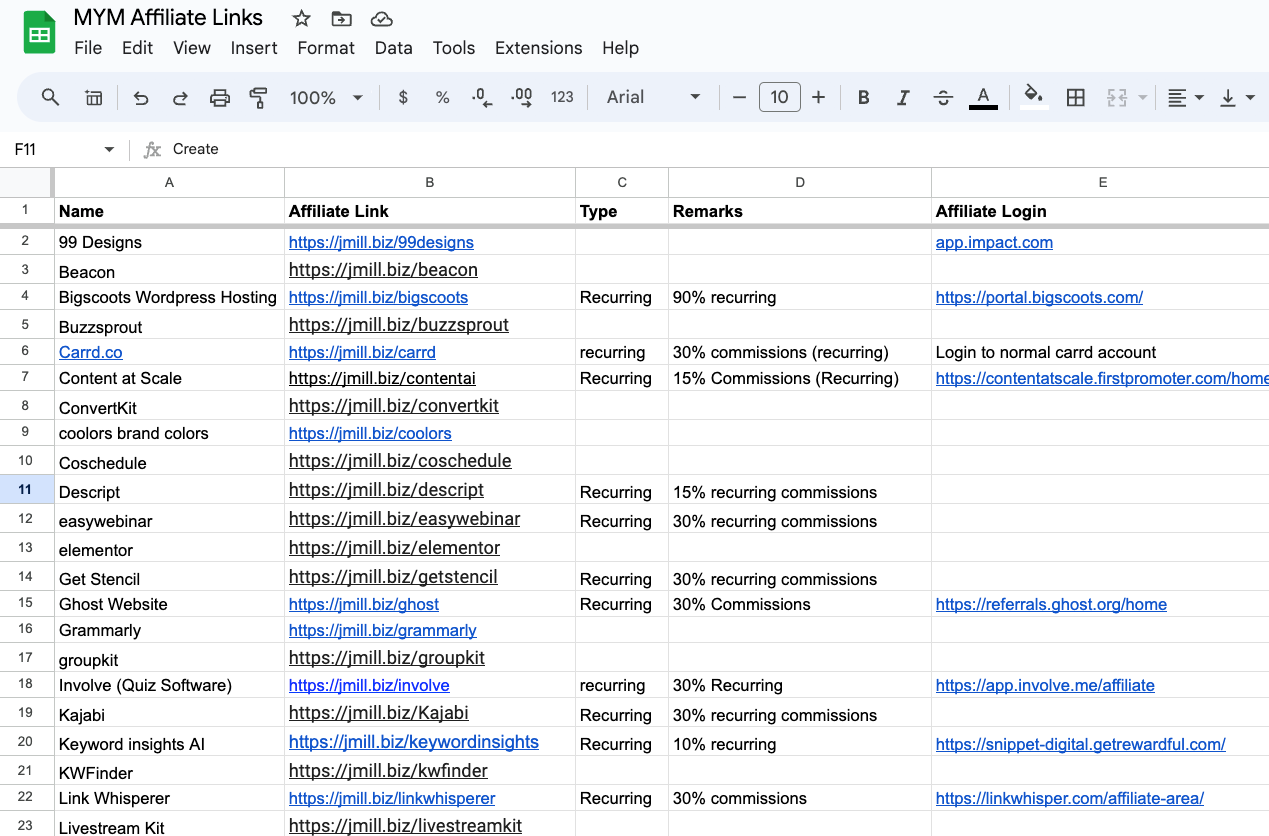
Task: Open the Data menu
Action: click(x=393, y=48)
